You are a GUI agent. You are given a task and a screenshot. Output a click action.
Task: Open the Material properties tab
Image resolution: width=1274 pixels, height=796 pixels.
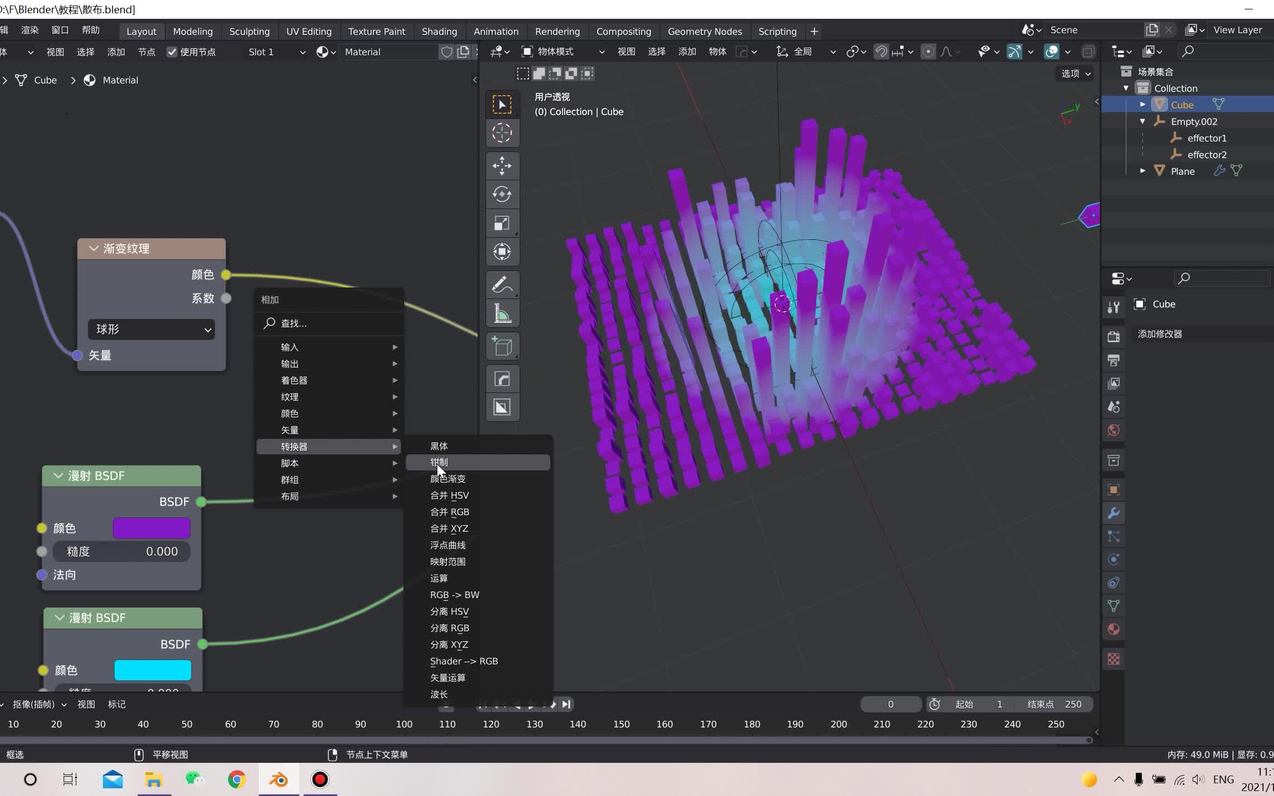pos(1113,629)
